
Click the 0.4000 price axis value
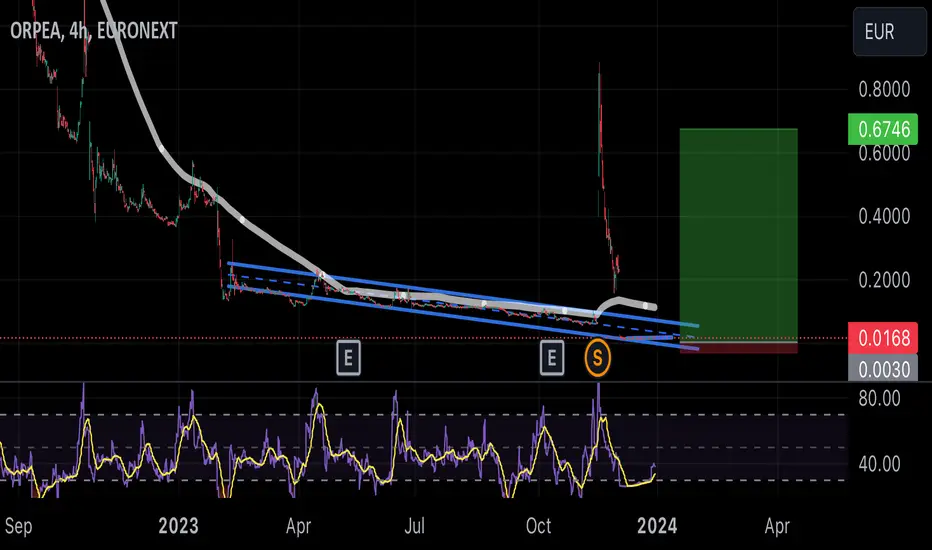point(884,216)
